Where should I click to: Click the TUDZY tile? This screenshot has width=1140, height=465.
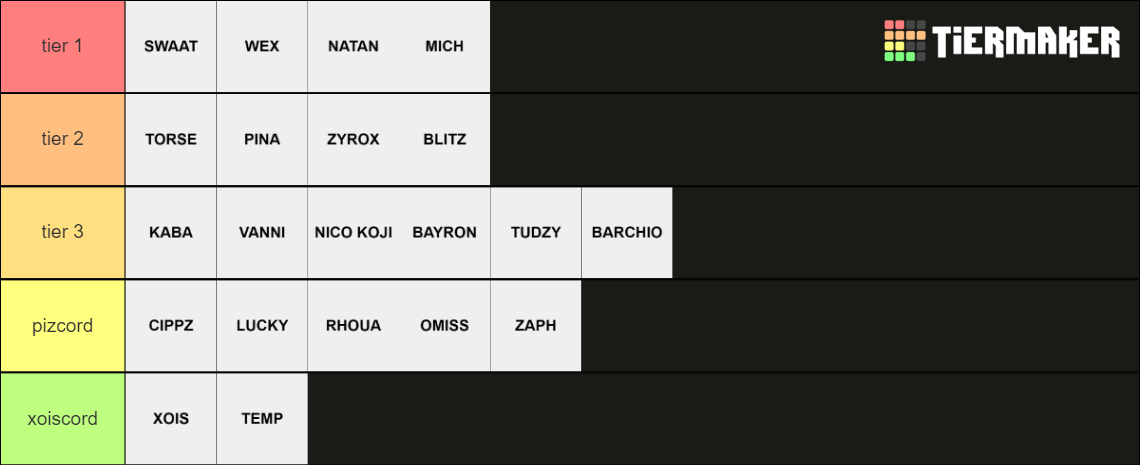point(536,232)
